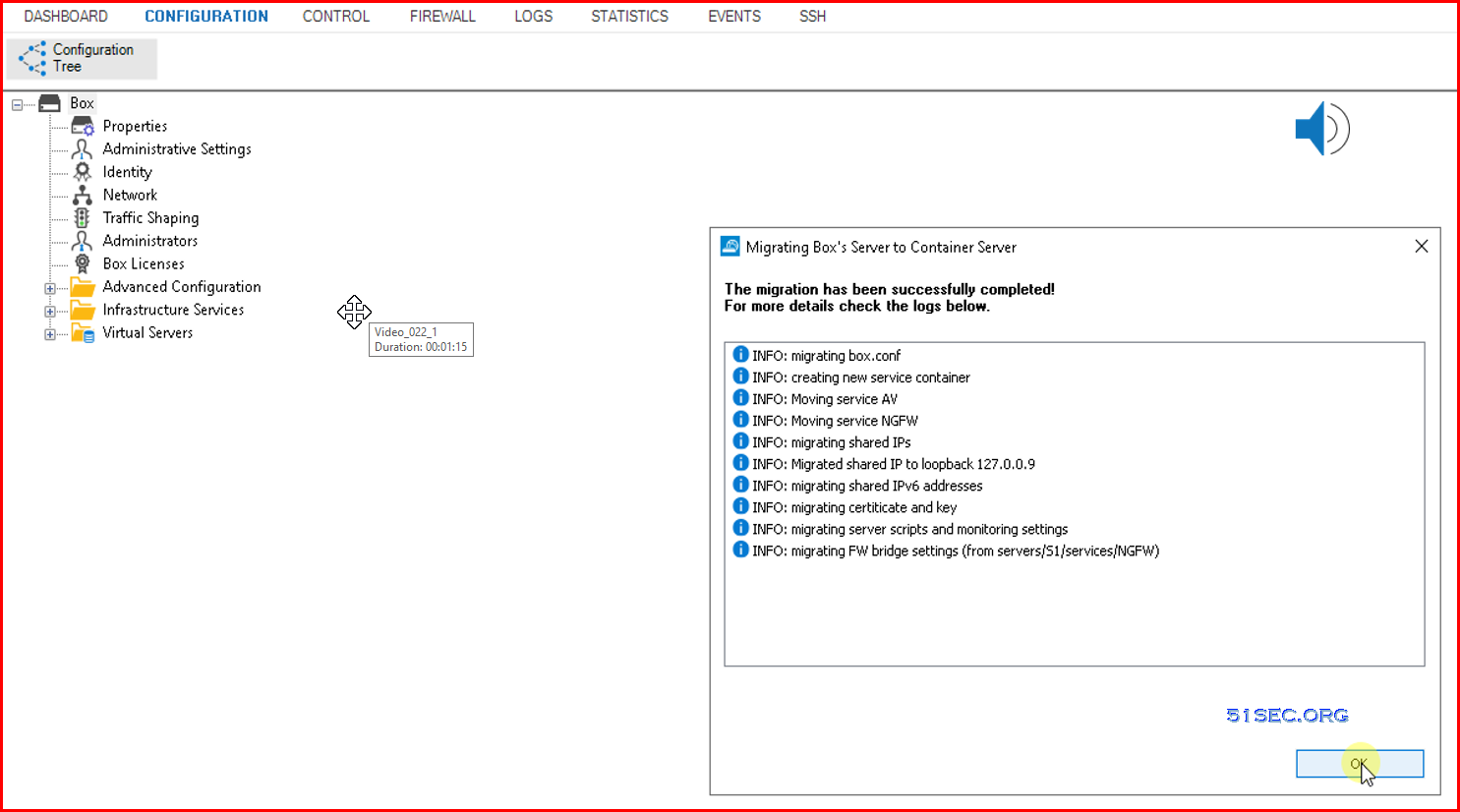Screen dimensions: 1460x812
Task: Select Virtual Servers label
Action: tap(147, 332)
